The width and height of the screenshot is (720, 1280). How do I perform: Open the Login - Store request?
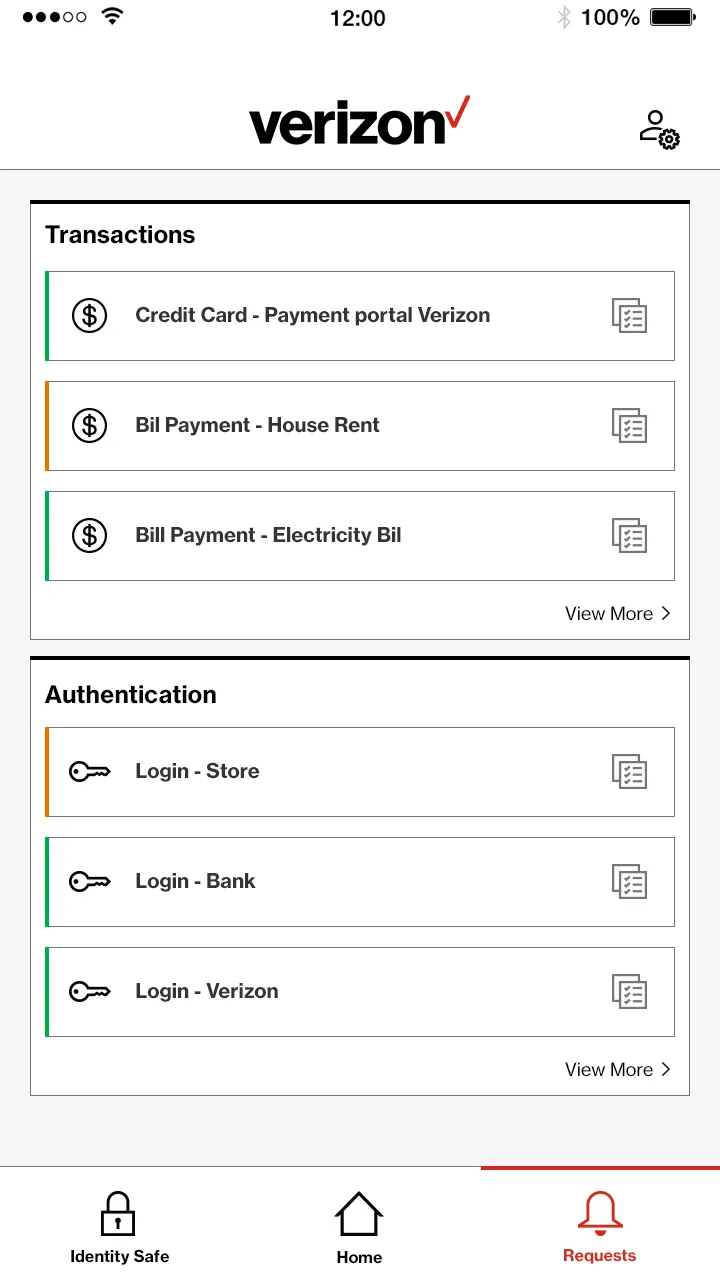click(x=197, y=772)
